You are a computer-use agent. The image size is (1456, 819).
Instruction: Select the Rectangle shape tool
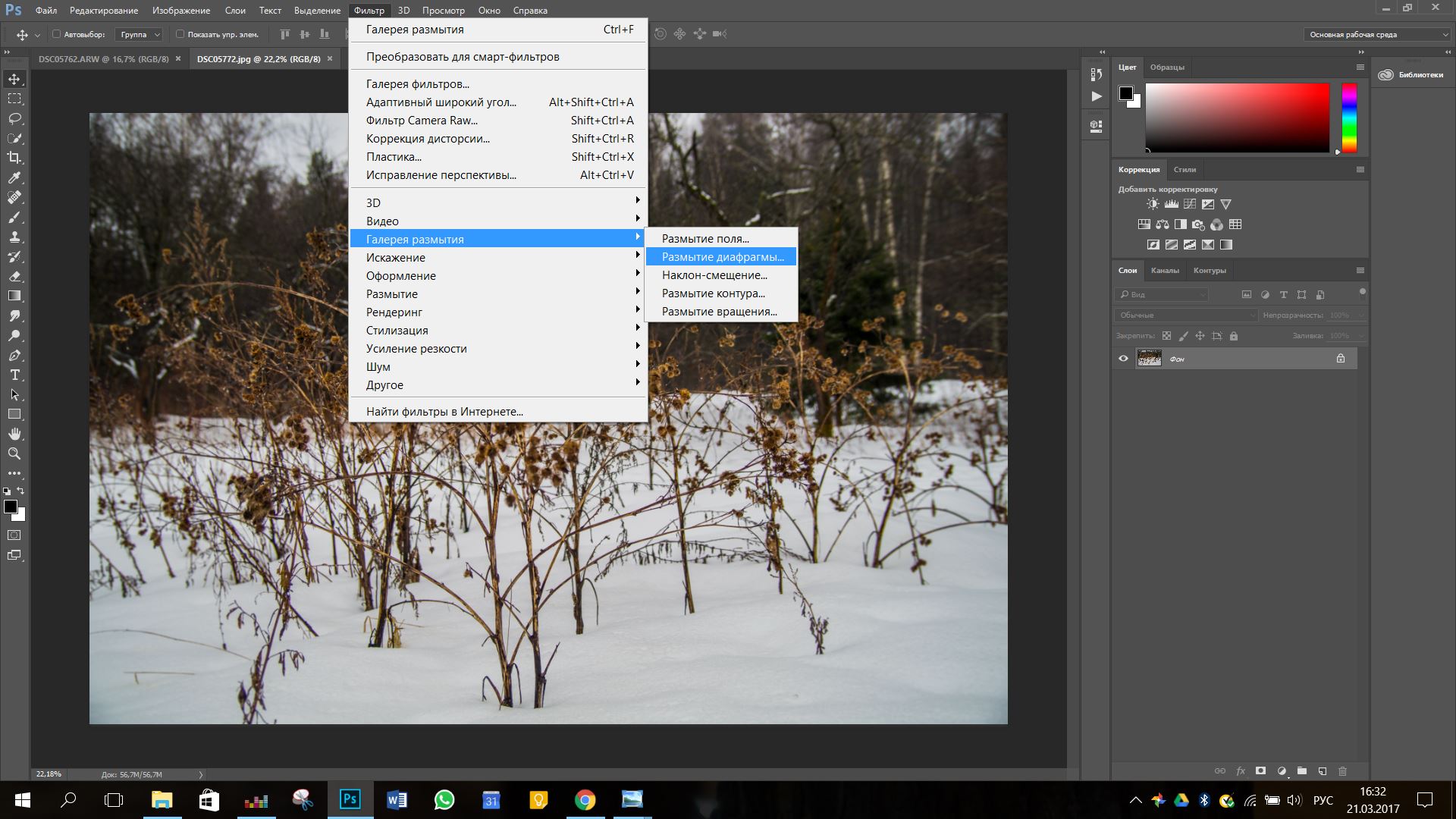pyautogui.click(x=14, y=414)
